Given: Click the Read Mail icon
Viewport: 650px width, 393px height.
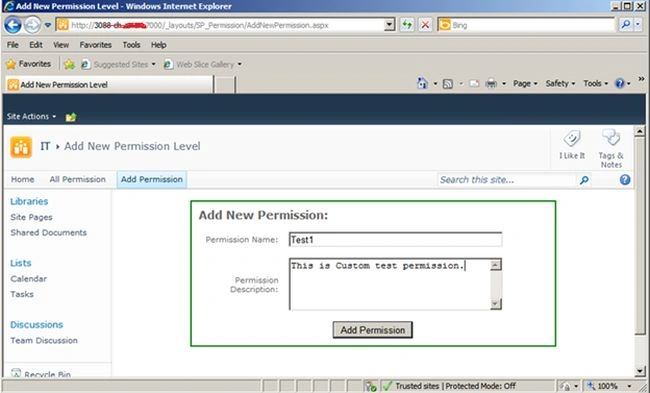Looking at the screenshot, I should [474, 84].
